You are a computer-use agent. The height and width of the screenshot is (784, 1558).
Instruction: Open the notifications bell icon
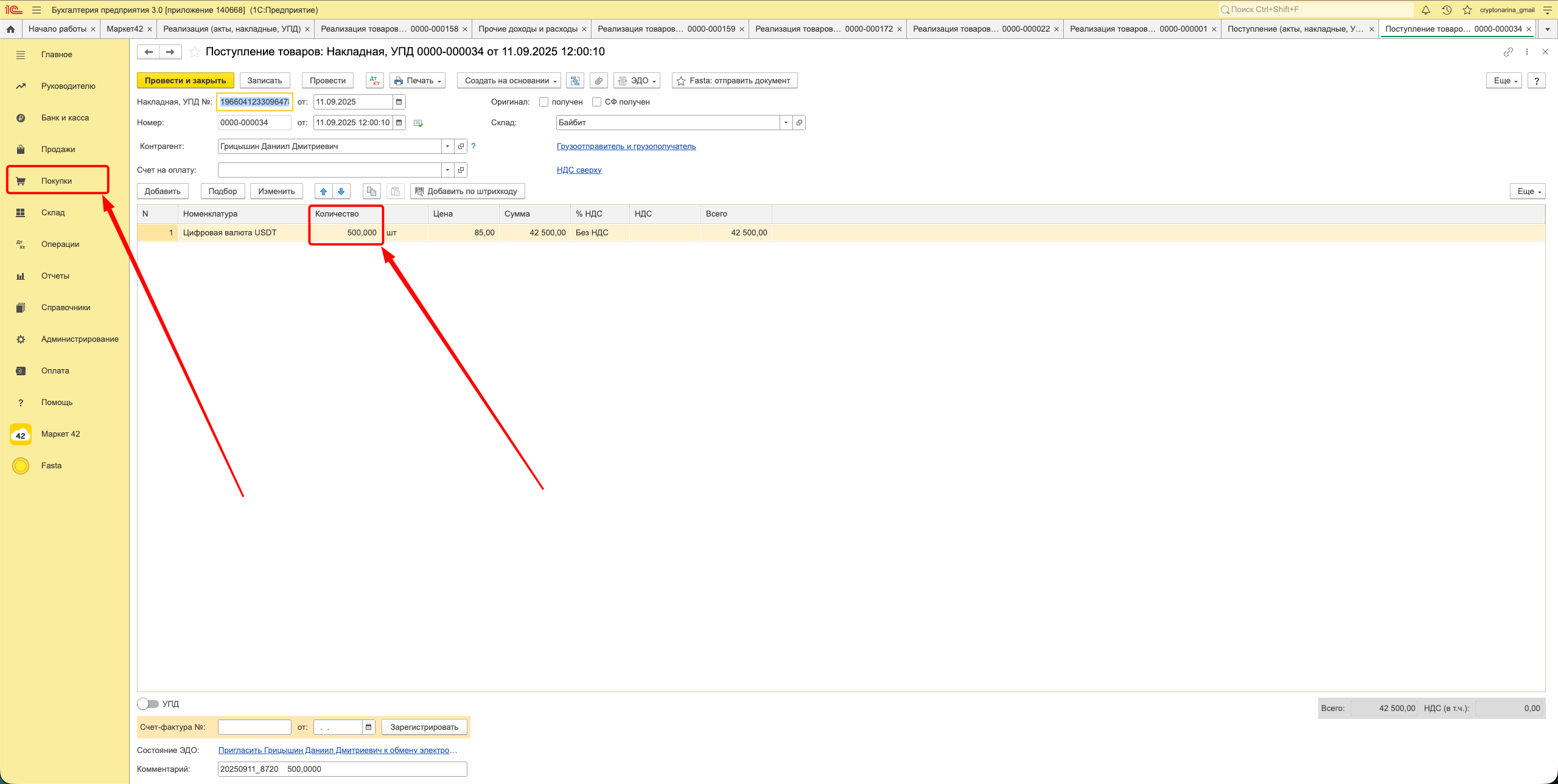(x=1426, y=10)
